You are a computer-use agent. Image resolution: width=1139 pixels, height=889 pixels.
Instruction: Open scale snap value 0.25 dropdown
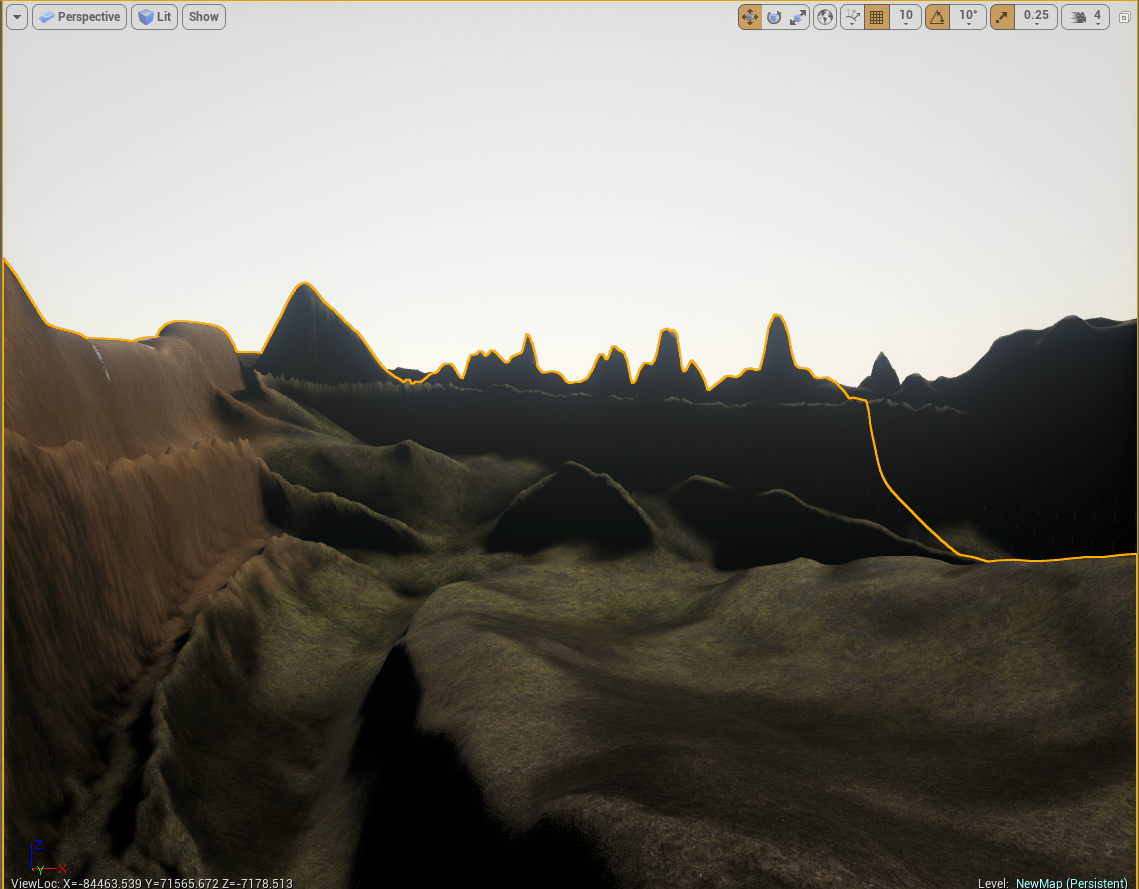tap(1036, 17)
